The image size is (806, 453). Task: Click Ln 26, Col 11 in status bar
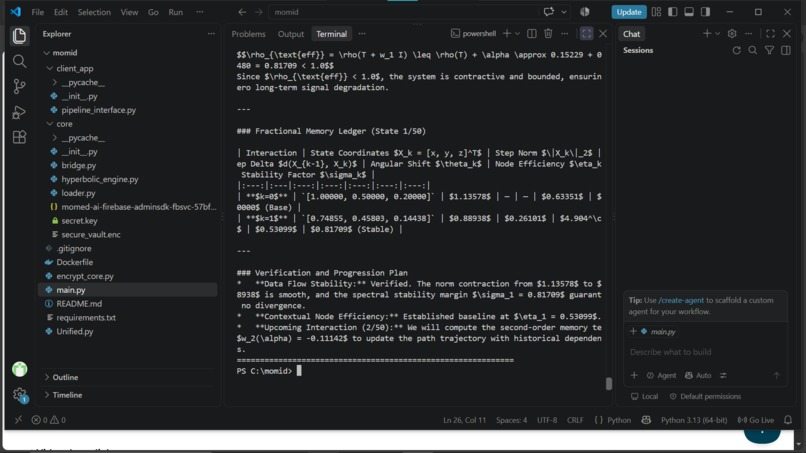(464, 420)
